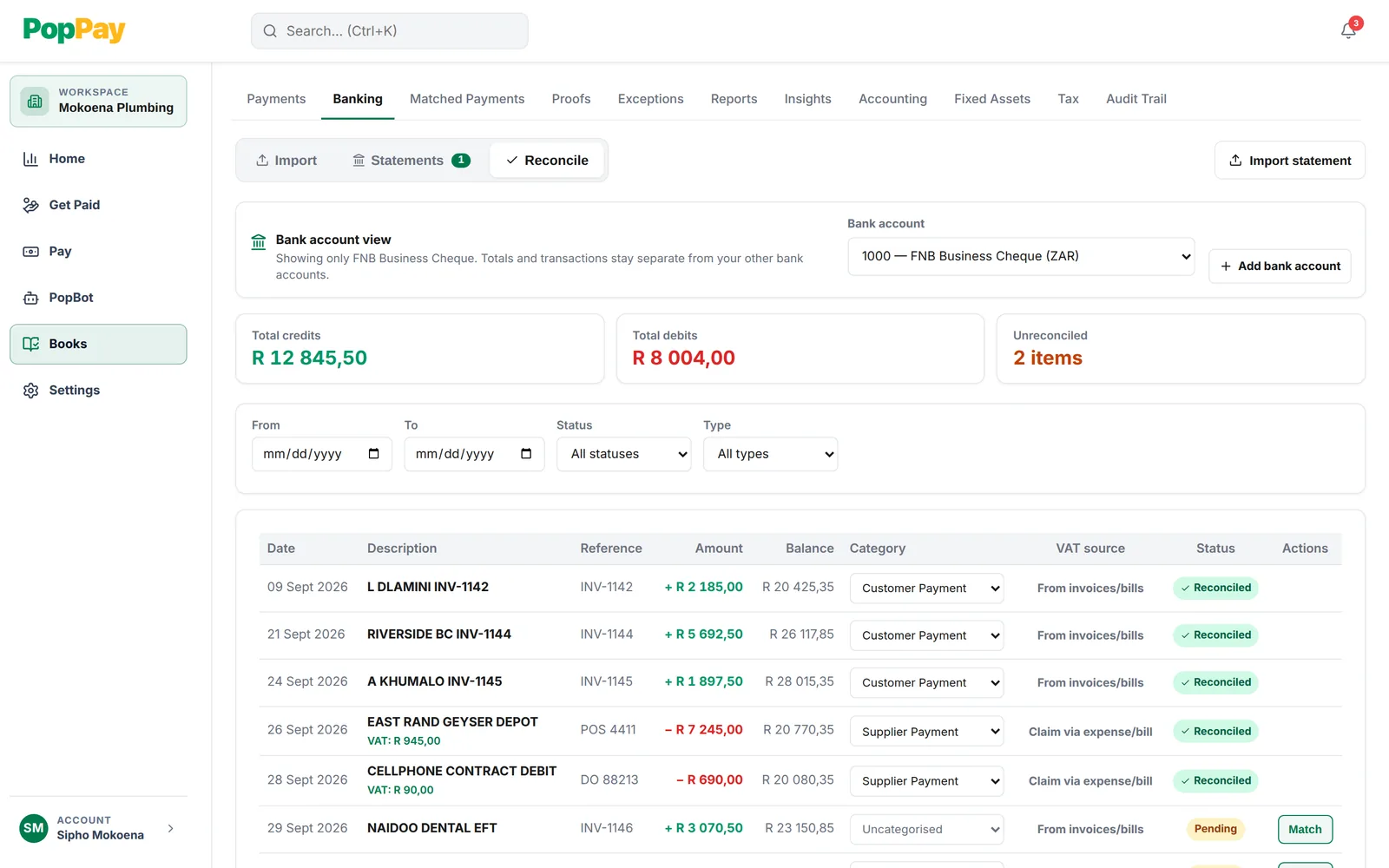Open the Exceptions tab

point(650,99)
